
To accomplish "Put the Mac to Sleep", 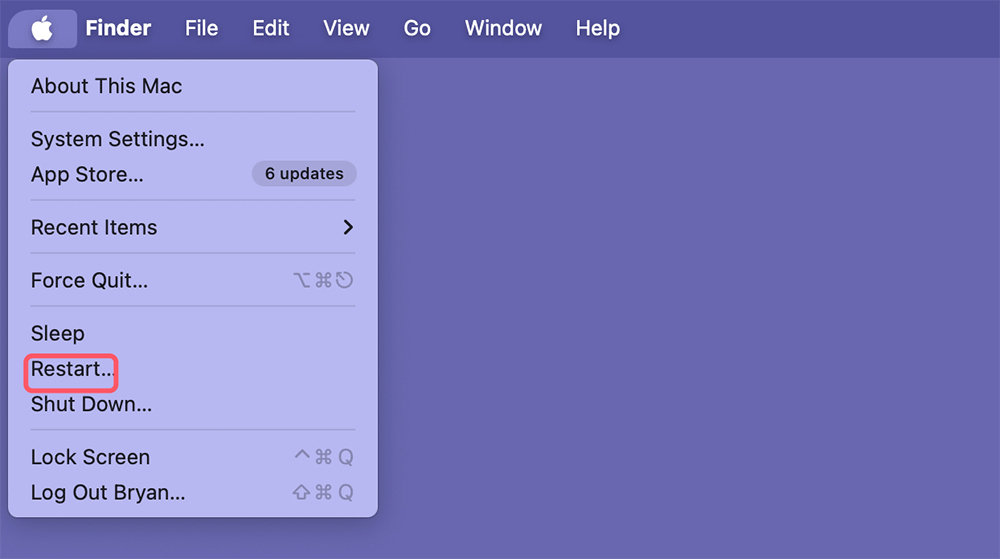I will [x=58, y=333].
